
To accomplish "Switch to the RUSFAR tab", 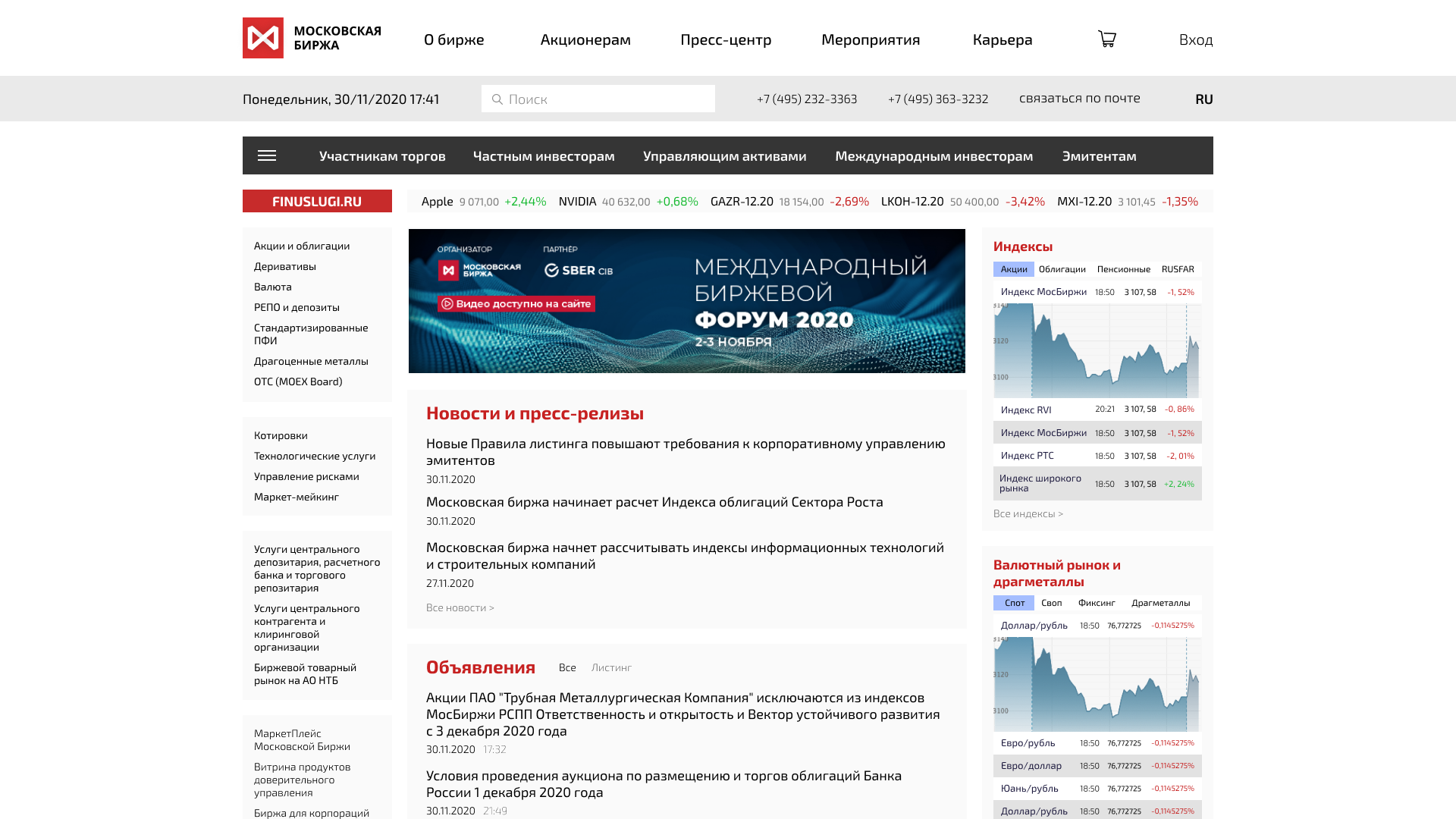I will (1178, 269).
